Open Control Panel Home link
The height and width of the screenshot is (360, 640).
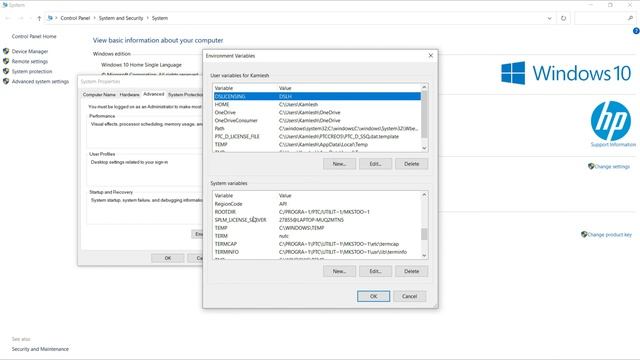click(x=34, y=36)
